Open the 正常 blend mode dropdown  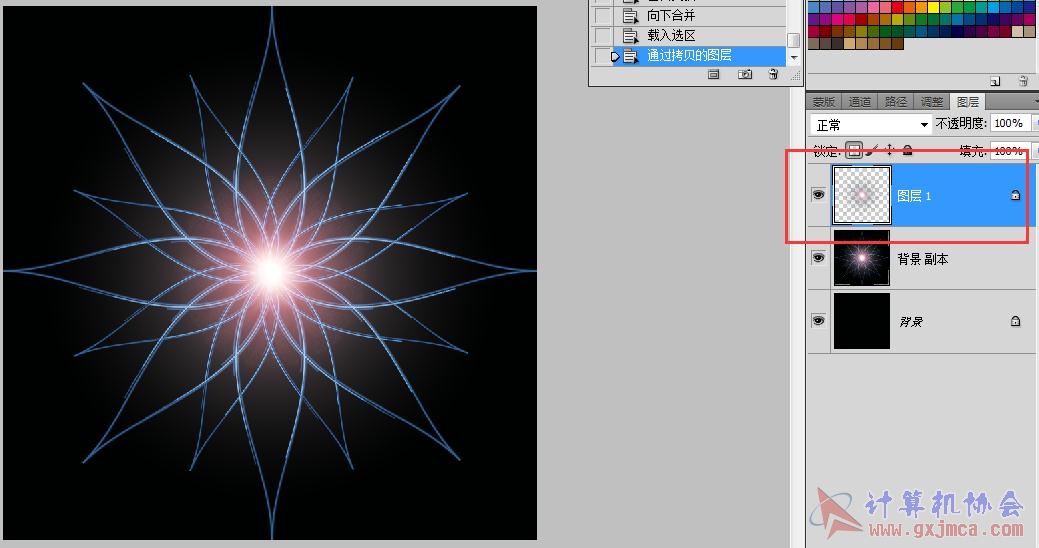pyautogui.click(x=870, y=125)
